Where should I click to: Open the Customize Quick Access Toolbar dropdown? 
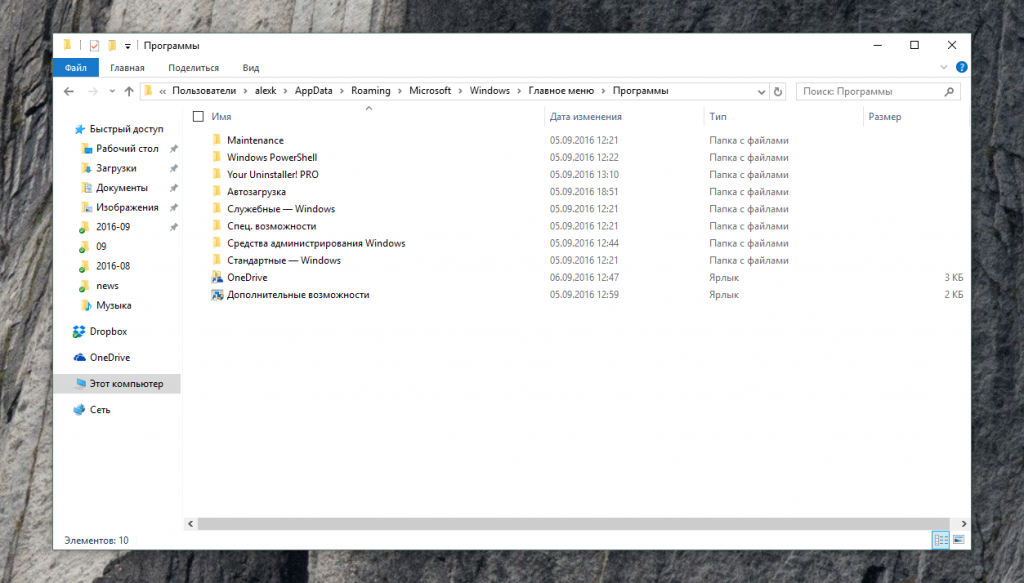click(x=128, y=46)
